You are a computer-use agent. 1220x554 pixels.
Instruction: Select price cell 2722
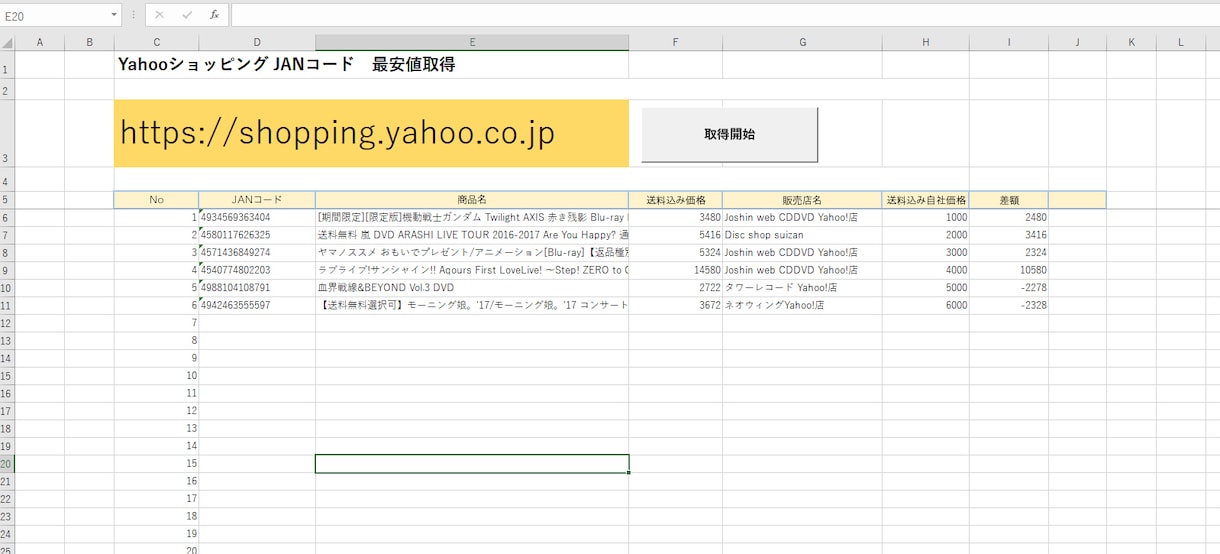click(x=676, y=287)
